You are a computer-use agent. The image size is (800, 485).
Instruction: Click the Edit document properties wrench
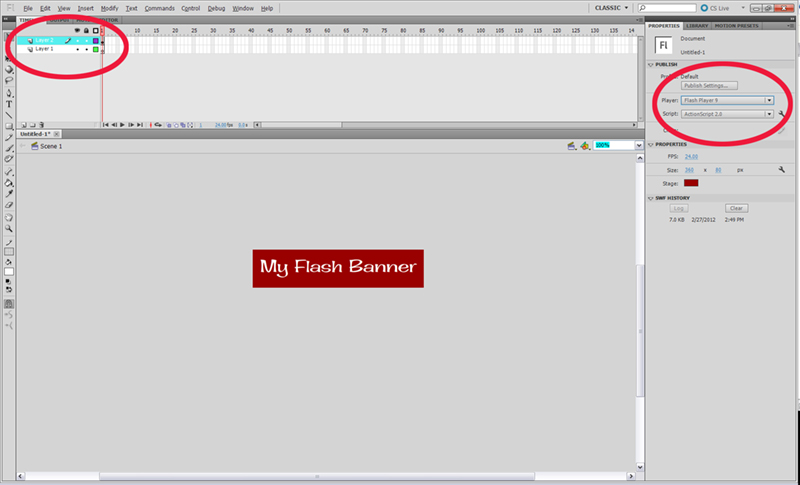tap(782, 170)
